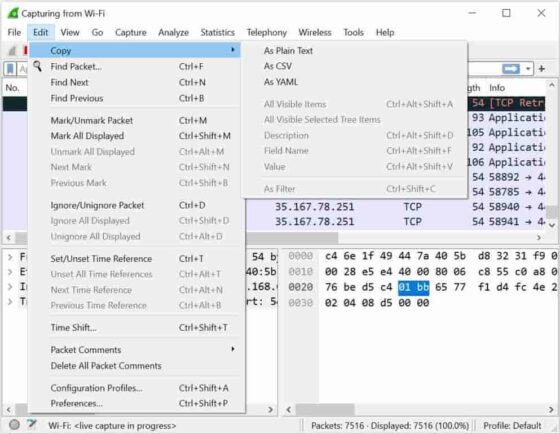Open the Wireless menu
This screenshot has width=560, height=434.
click(315, 33)
